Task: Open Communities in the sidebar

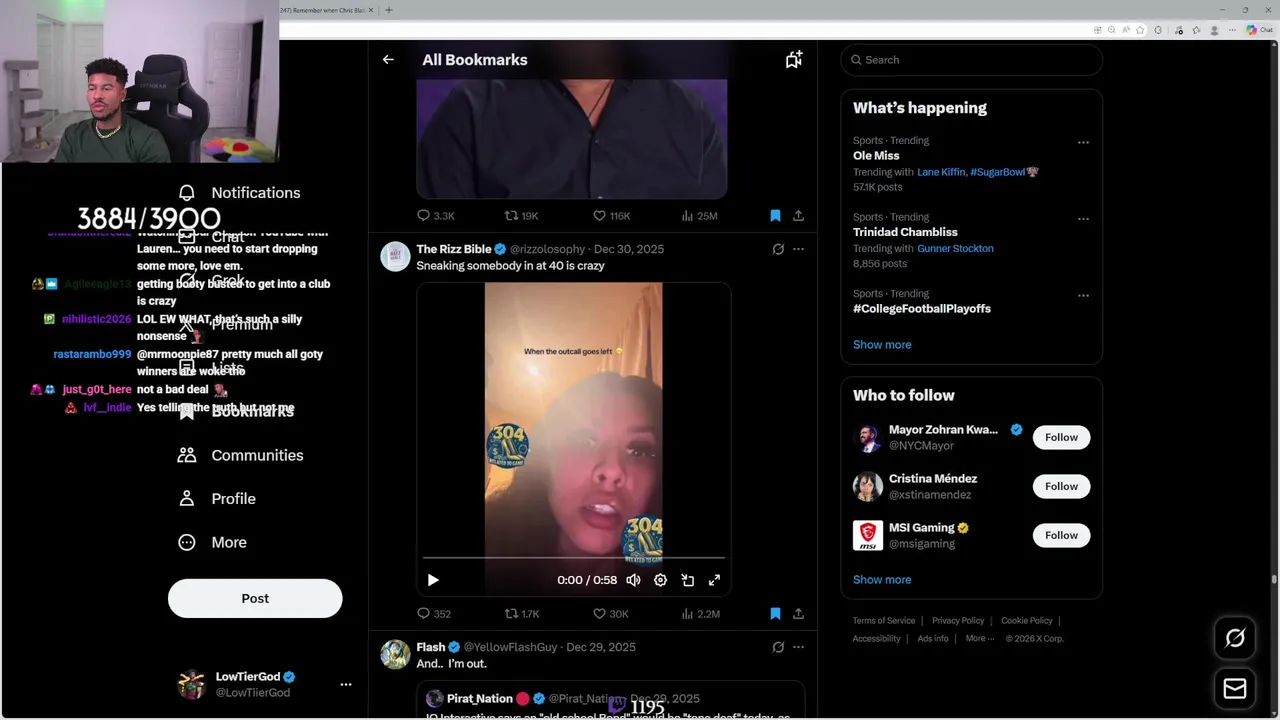Action: click(240, 455)
